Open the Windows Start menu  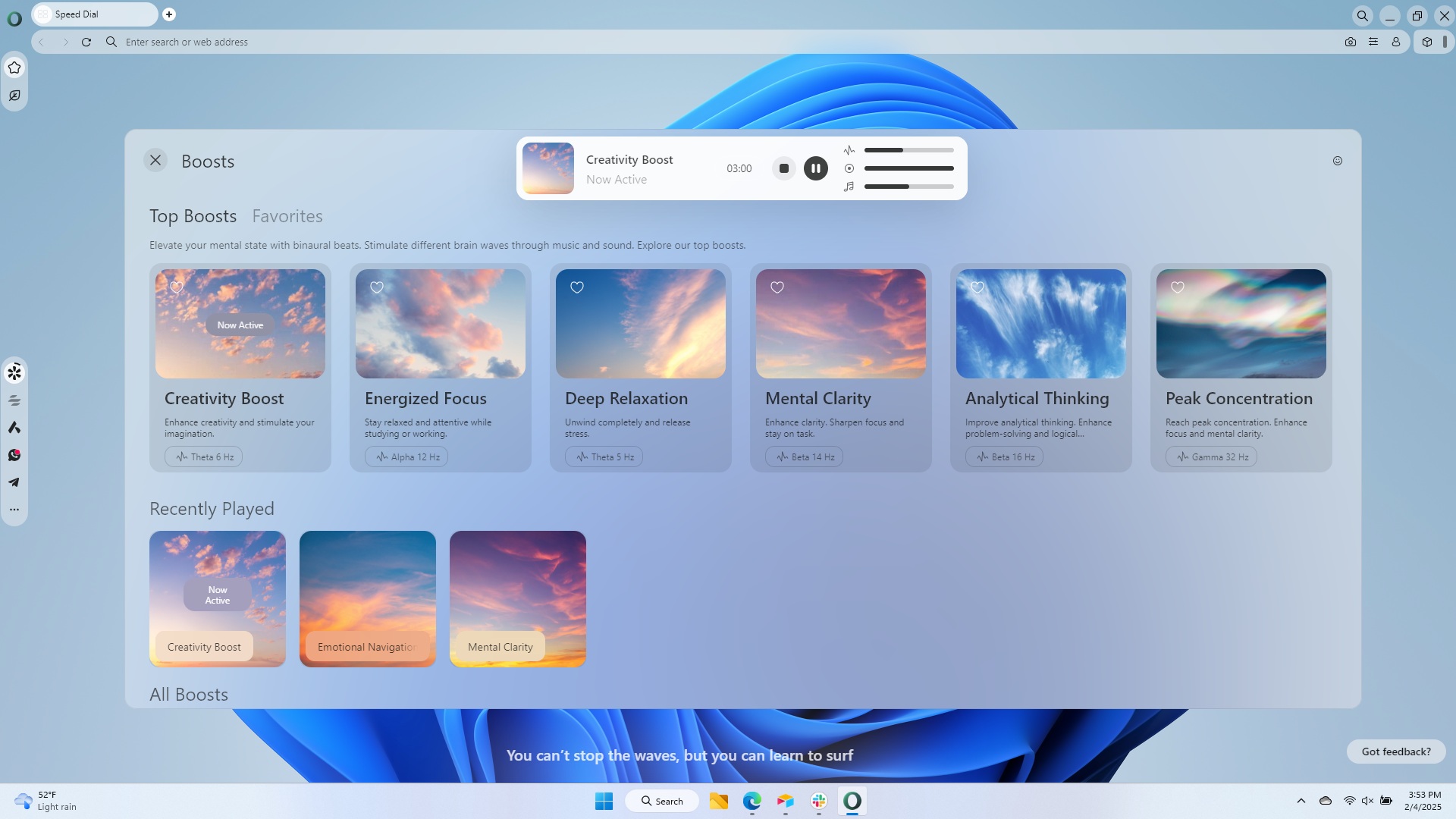pyautogui.click(x=604, y=802)
